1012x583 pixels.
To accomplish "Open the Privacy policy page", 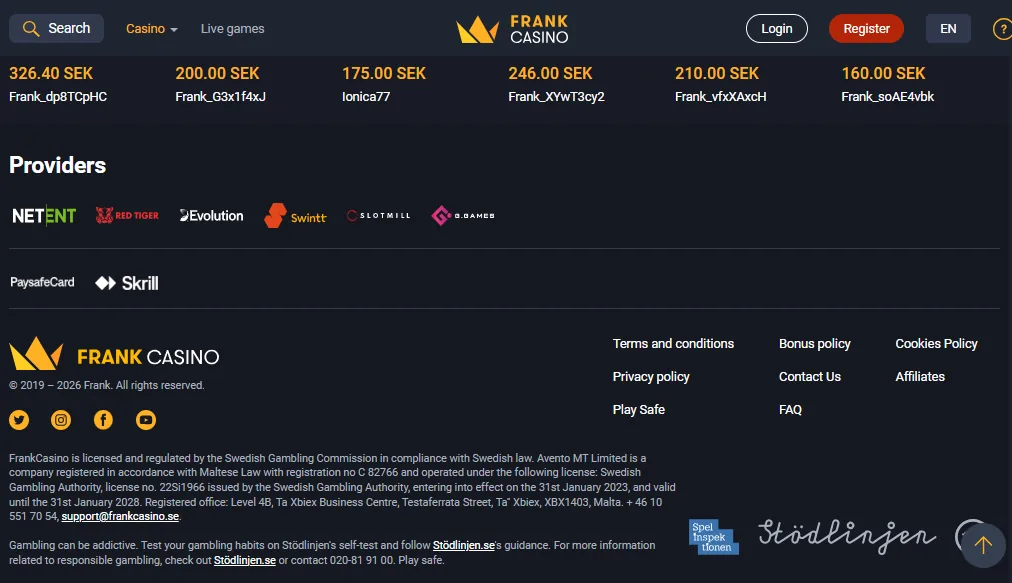I will coord(651,376).
